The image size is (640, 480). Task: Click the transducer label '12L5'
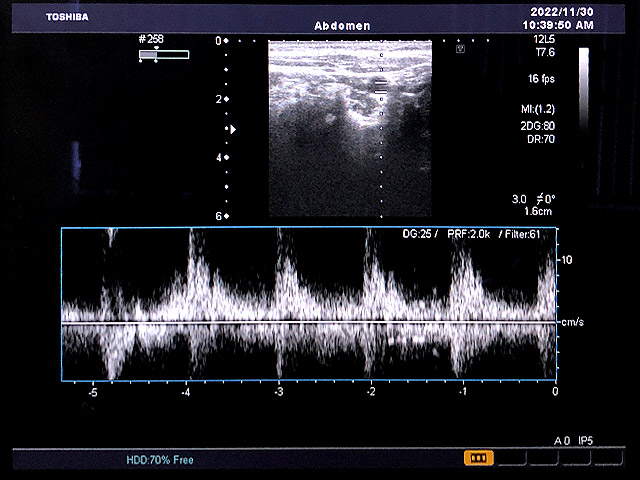544,40
